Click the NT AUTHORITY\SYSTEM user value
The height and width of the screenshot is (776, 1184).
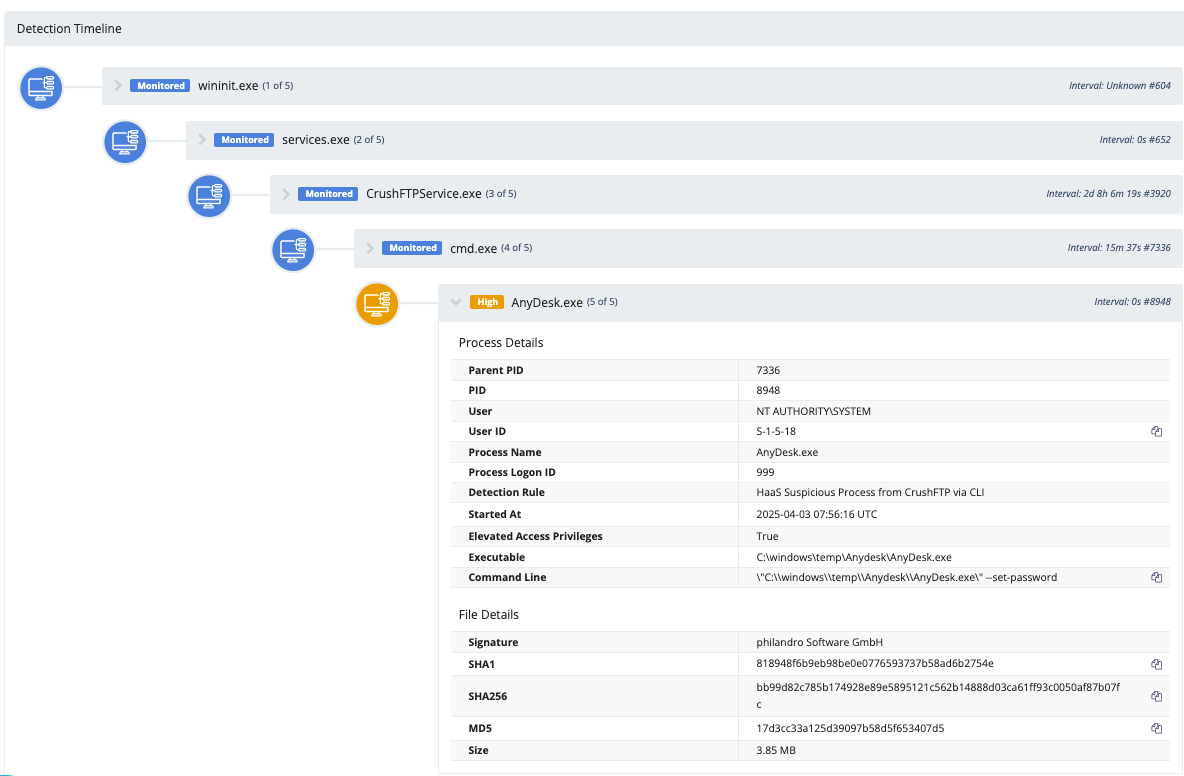813,411
